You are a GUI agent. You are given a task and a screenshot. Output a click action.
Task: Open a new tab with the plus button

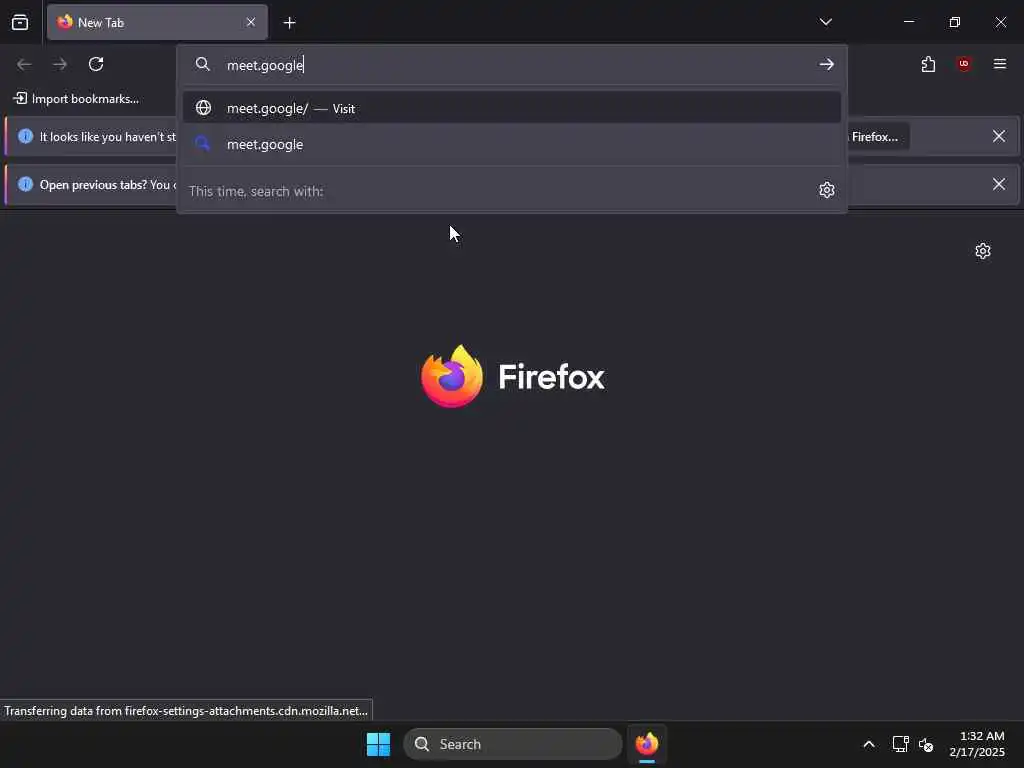(x=289, y=23)
